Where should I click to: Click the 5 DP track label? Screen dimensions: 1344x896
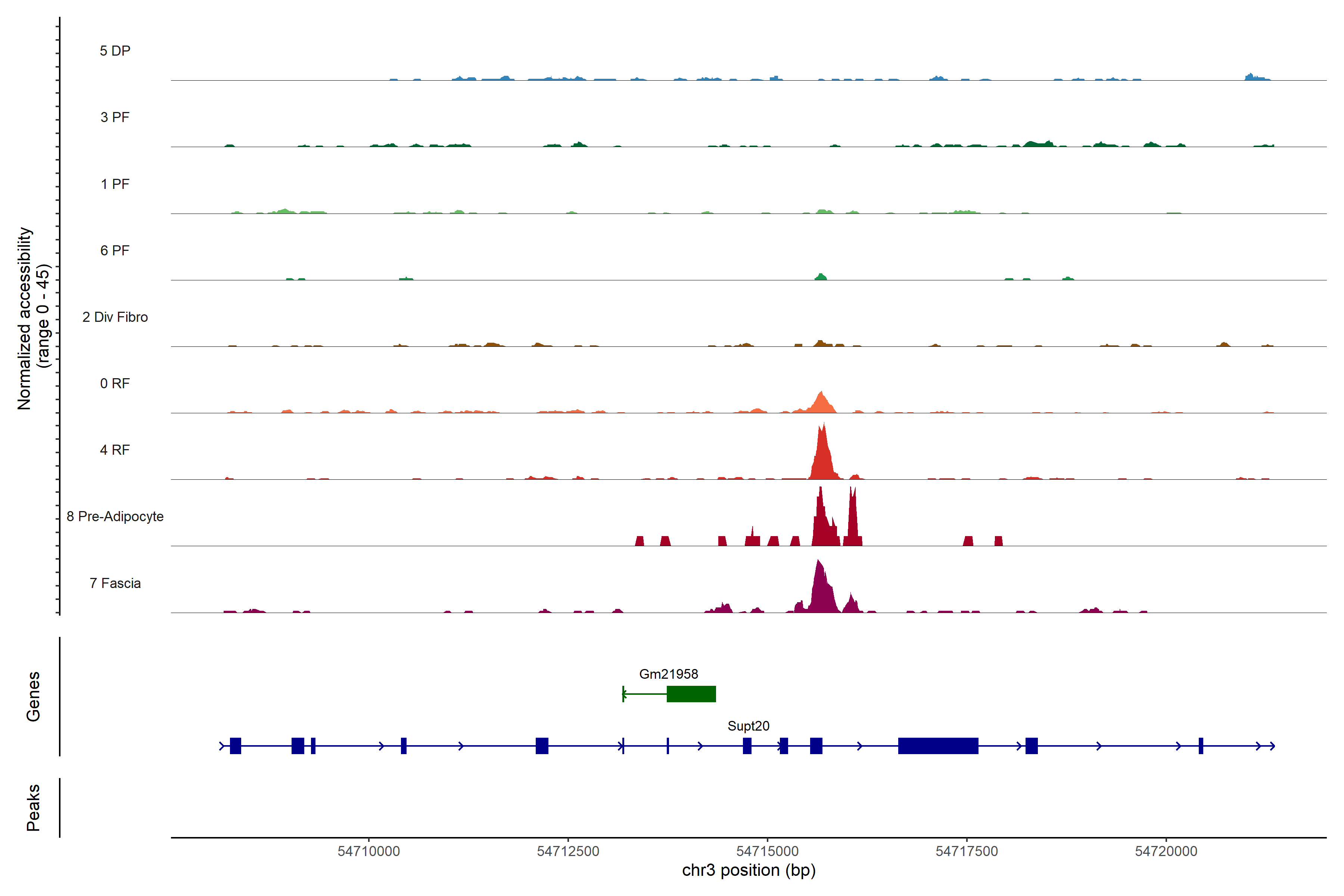coord(115,51)
